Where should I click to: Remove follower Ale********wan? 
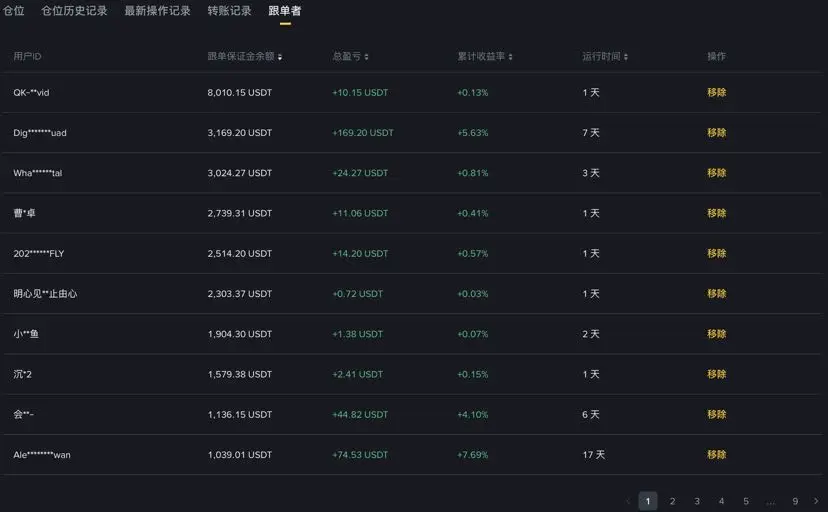tap(717, 454)
